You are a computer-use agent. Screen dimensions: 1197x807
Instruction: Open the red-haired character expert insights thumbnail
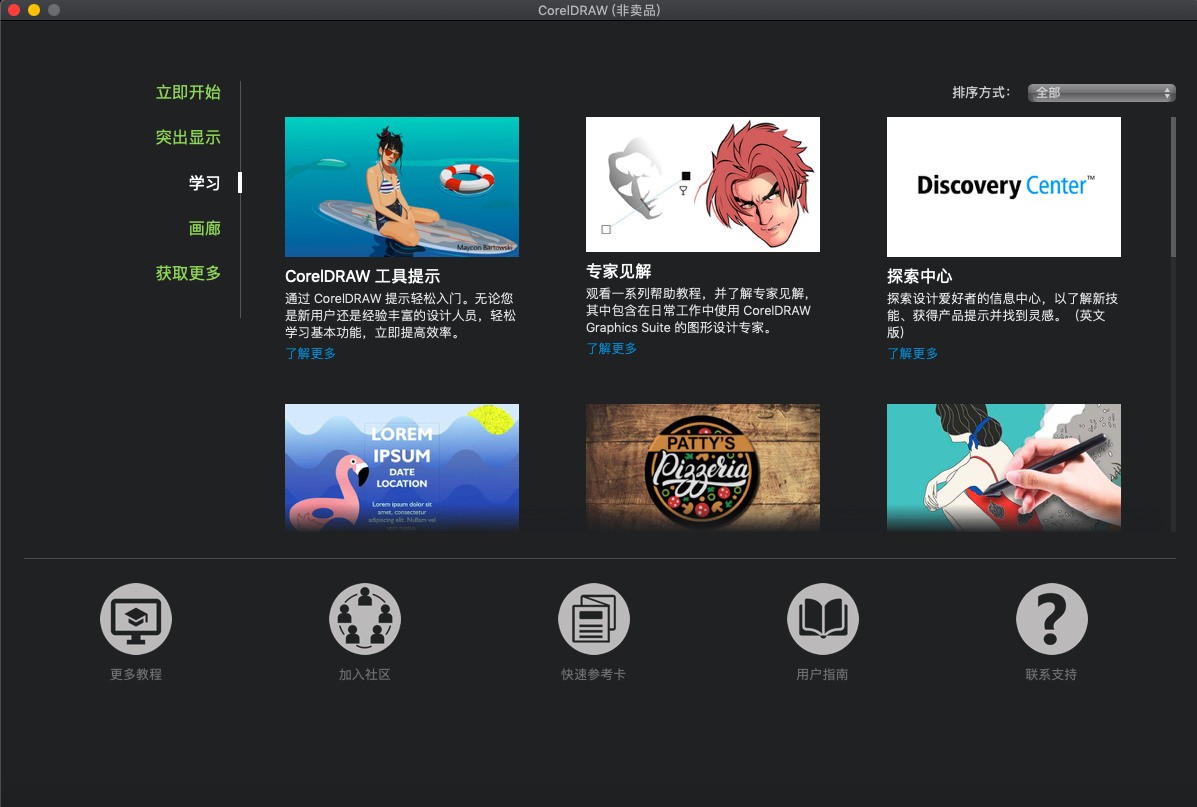pyautogui.click(x=703, y=184)
